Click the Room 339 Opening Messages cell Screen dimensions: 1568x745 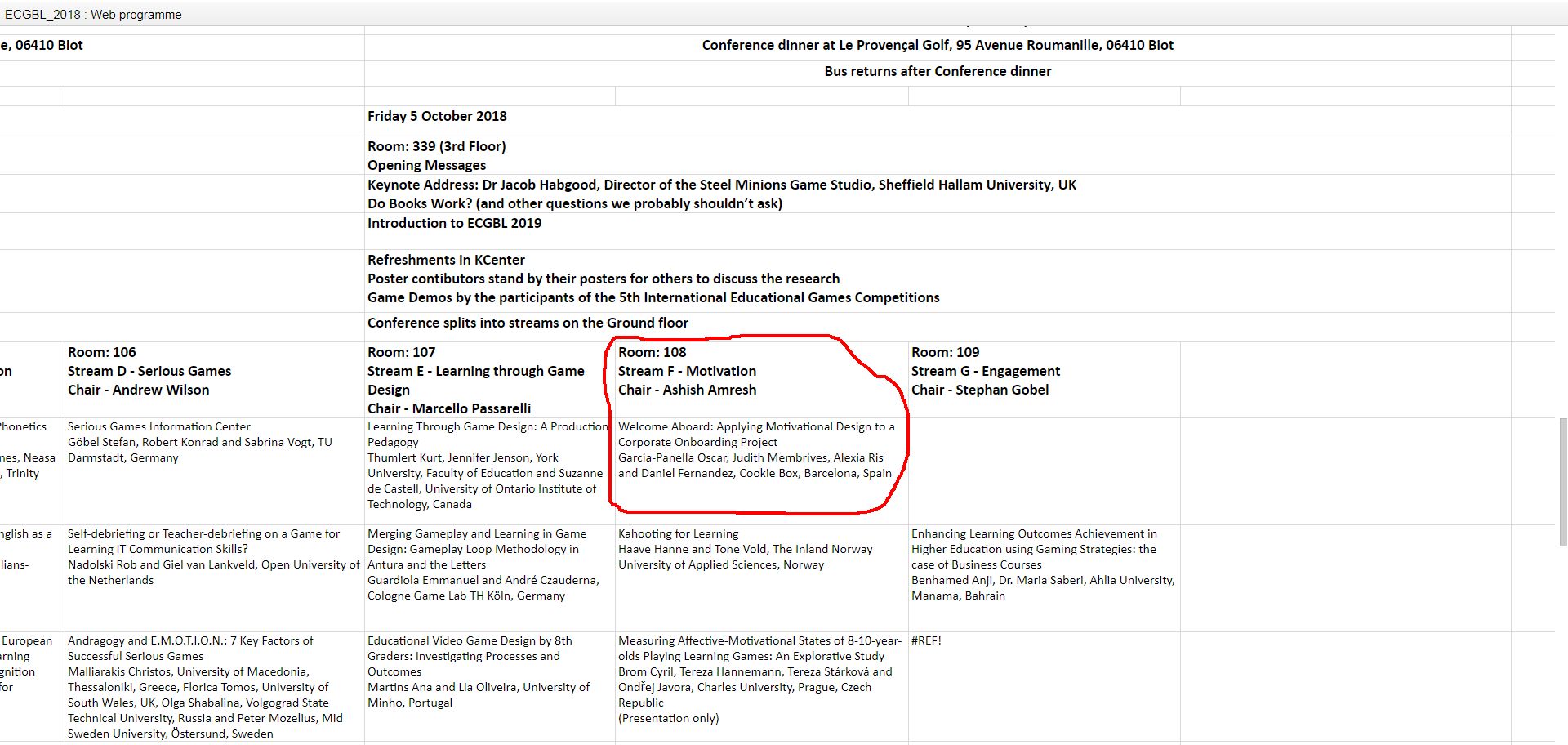[x=437, y=155]
